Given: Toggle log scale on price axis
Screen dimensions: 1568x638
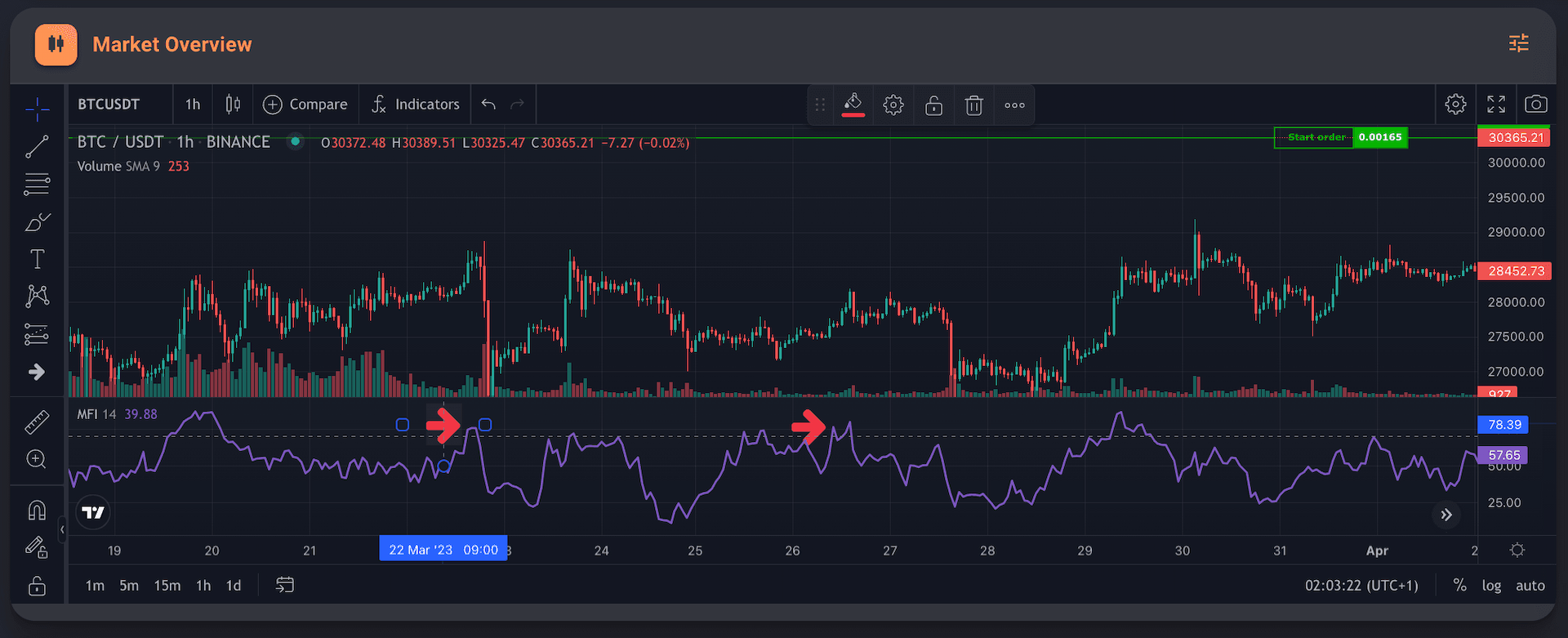Looking at the screenshot, I should click(x=1491, y=586).
